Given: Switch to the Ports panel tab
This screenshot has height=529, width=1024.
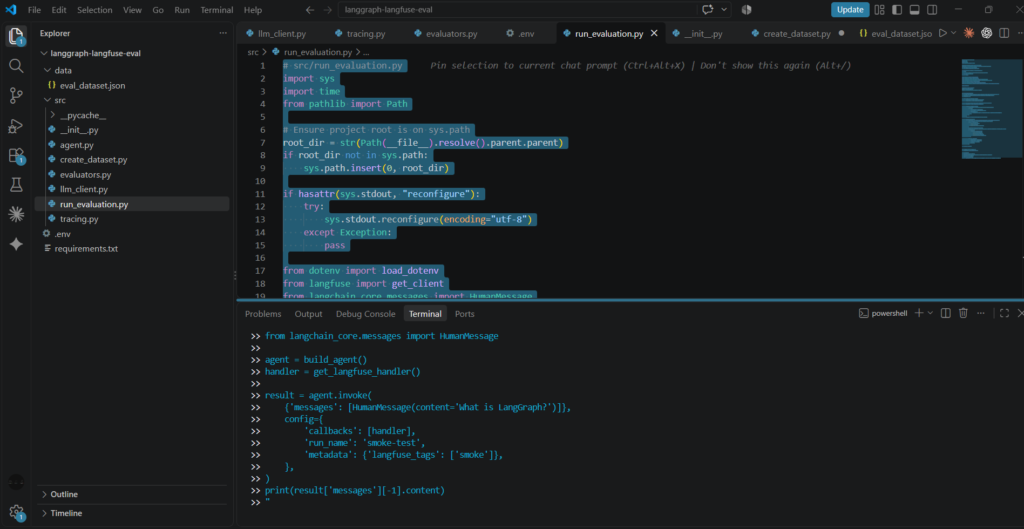Looking at the screenshot, I should (x=465, y=313).
